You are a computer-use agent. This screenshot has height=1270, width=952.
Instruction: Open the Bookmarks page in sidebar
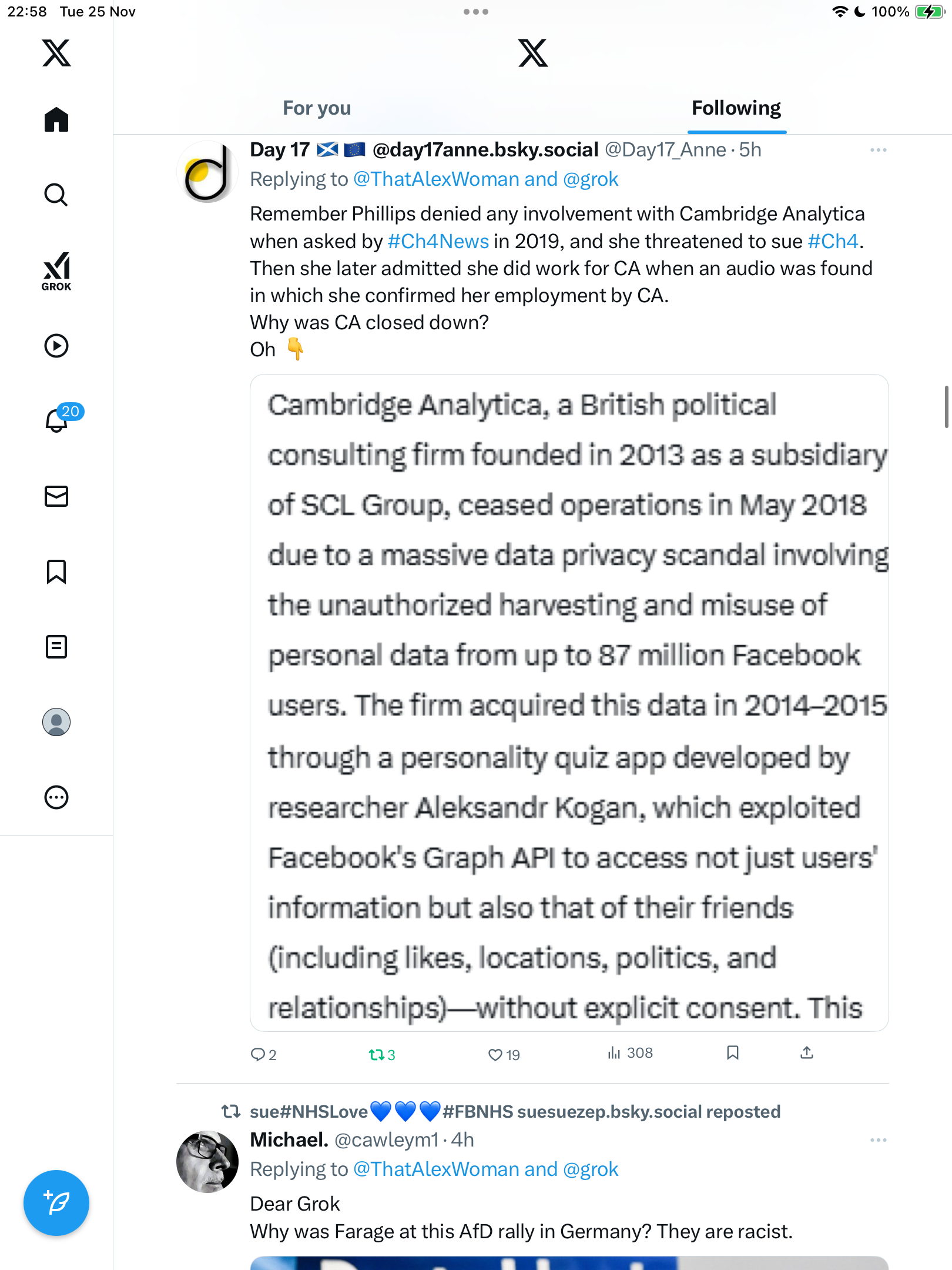click(x=56, y=571)
